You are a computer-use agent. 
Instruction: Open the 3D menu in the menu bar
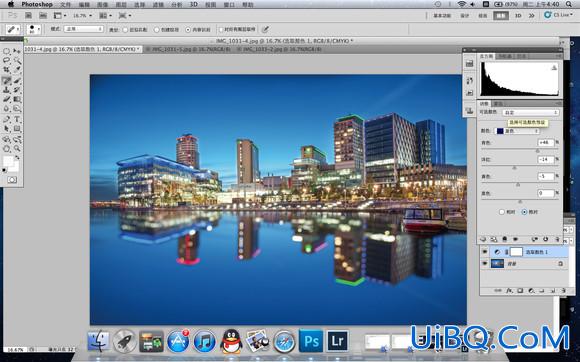pyautogui.click(x=193, y=4)
